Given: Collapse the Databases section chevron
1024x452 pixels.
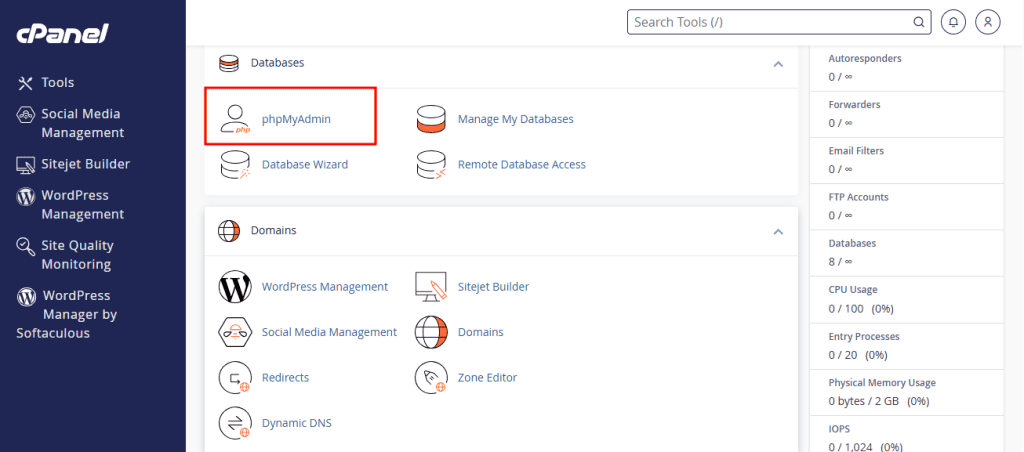Looking at the screenshot, I should point(778,64).
